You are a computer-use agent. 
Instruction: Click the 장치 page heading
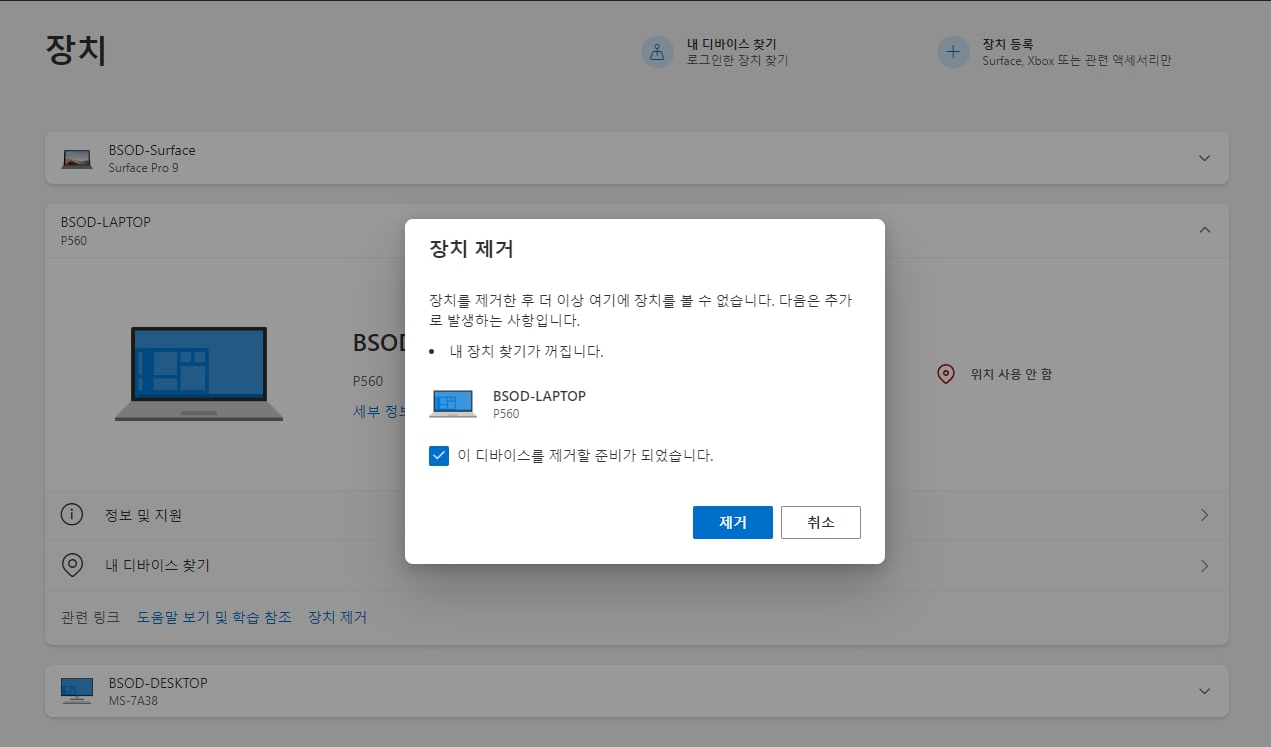(76, 50)
